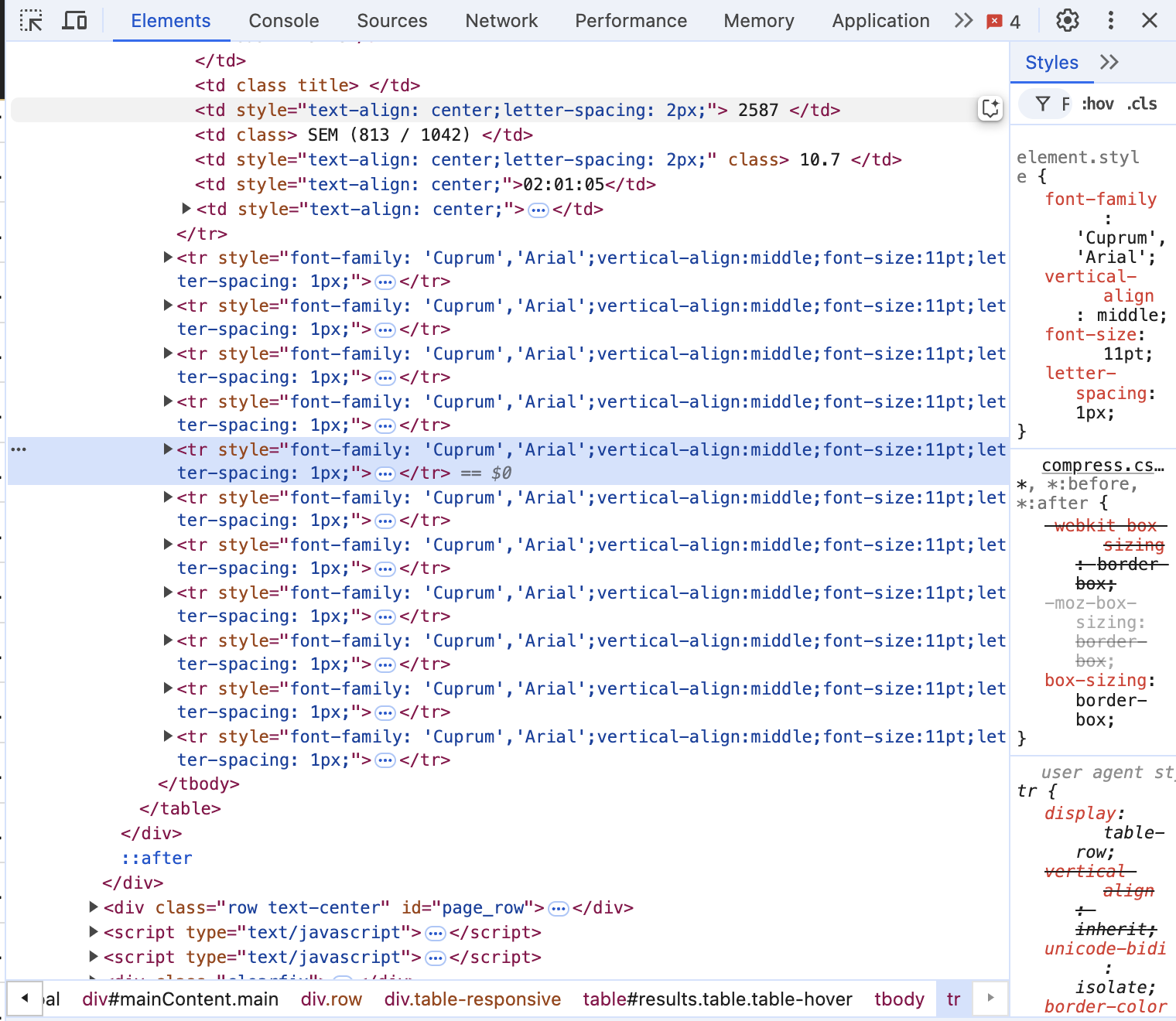Expand the first script text/javascript node
This screenshot has height=1021, width=1176.
tap(94, 932)
